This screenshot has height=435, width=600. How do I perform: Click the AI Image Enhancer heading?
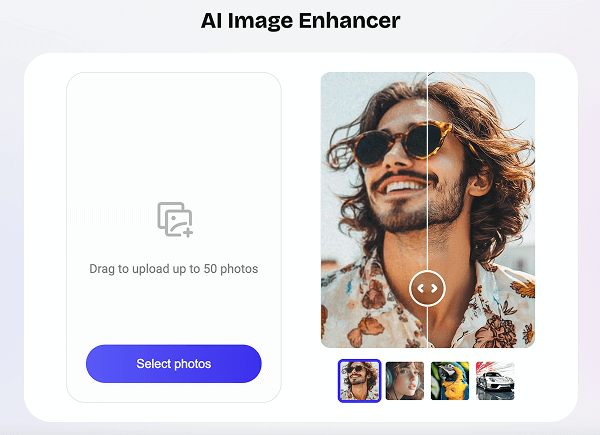pyautogui.click(x=299, y=20)
